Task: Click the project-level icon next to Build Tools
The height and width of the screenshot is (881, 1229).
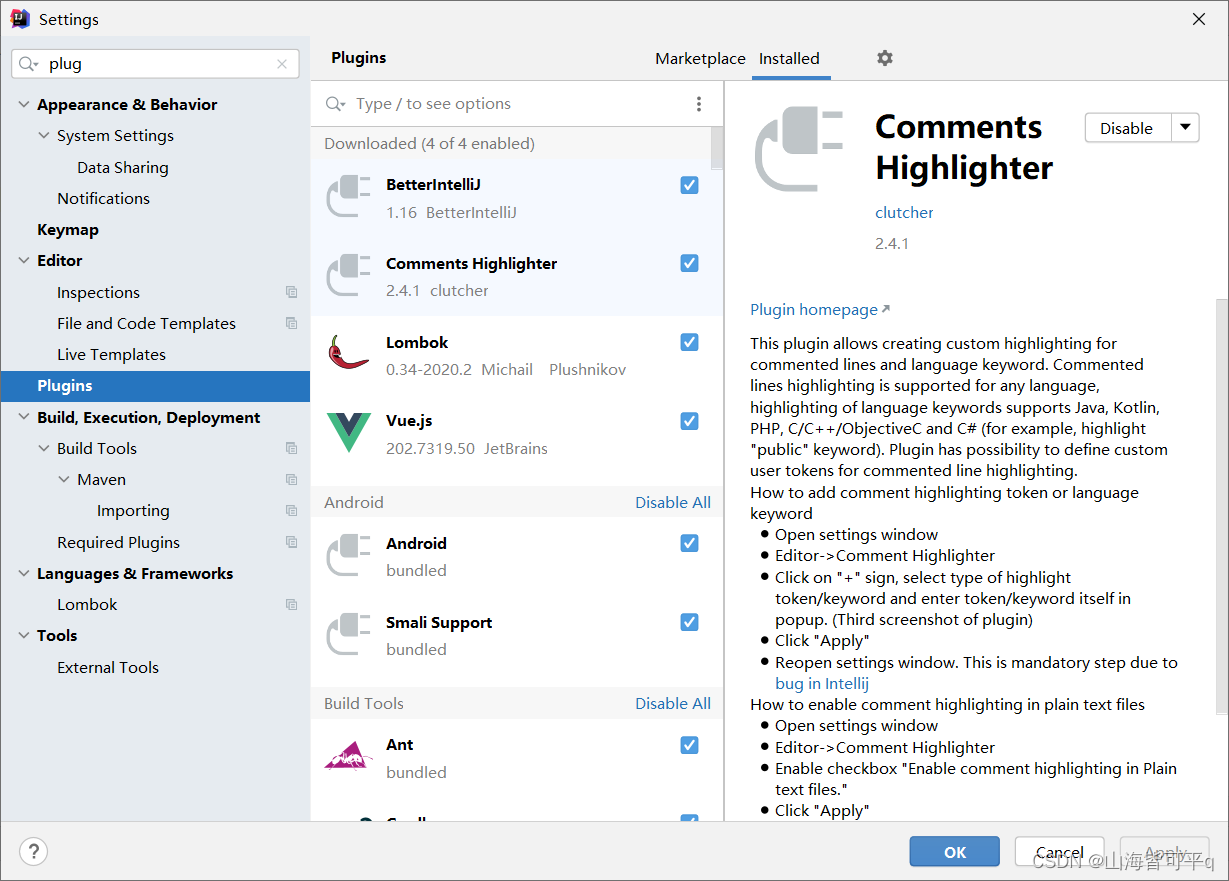Action: pos(291,448)
